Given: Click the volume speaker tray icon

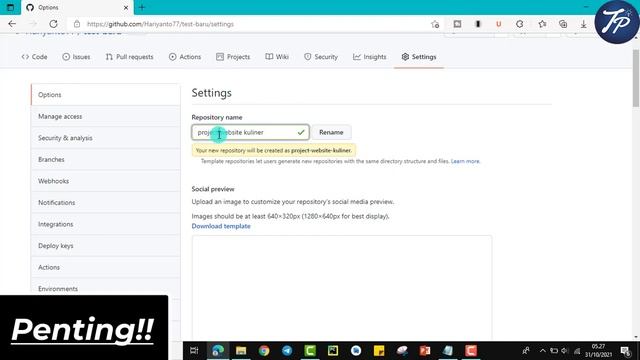Looking at the screenshot, I should coord(565,351).
